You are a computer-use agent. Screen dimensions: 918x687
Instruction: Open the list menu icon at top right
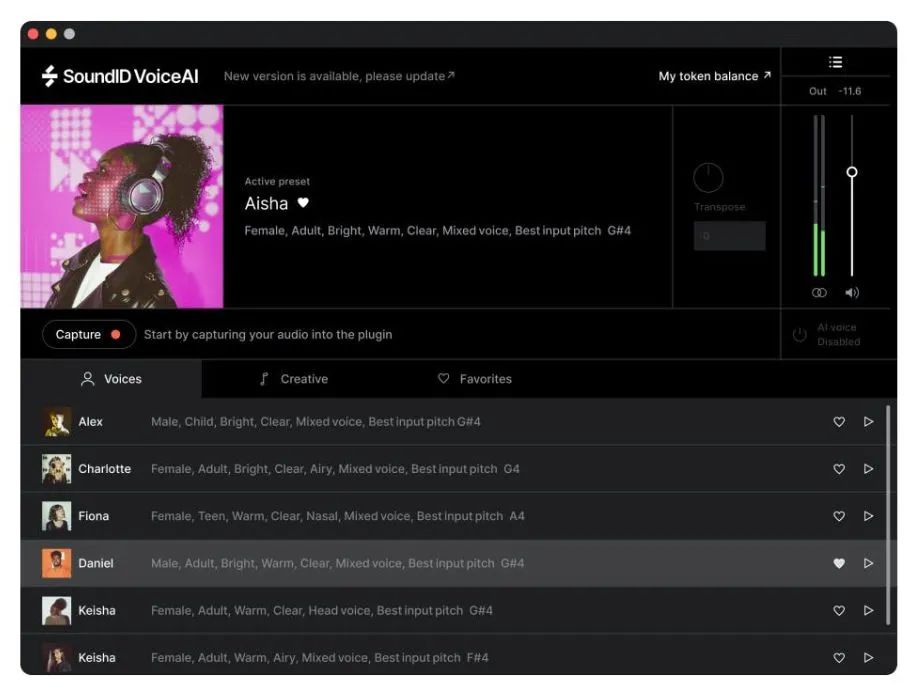[x=835, y=62]
